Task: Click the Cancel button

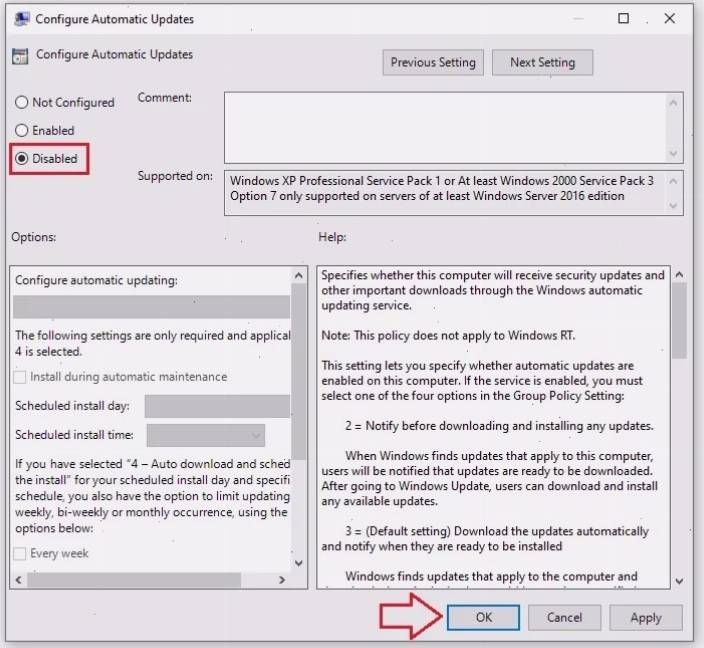Action: pos(564,617)
